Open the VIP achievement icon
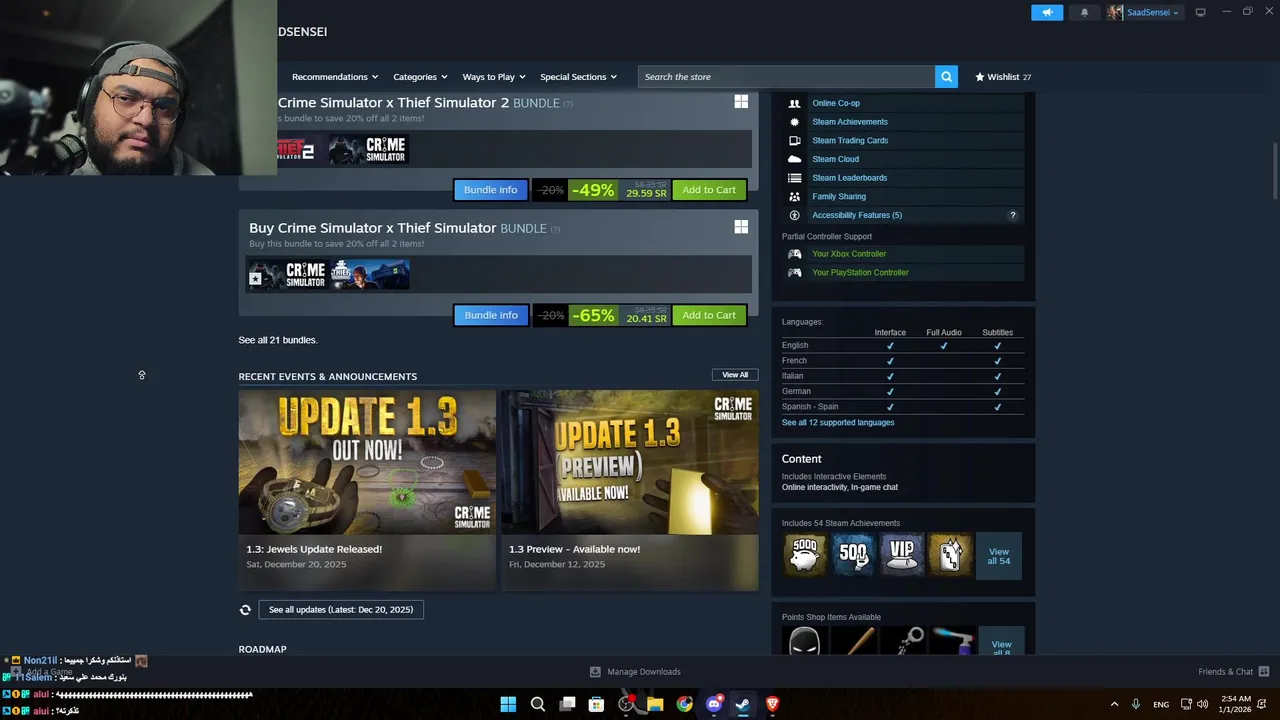 902,555
